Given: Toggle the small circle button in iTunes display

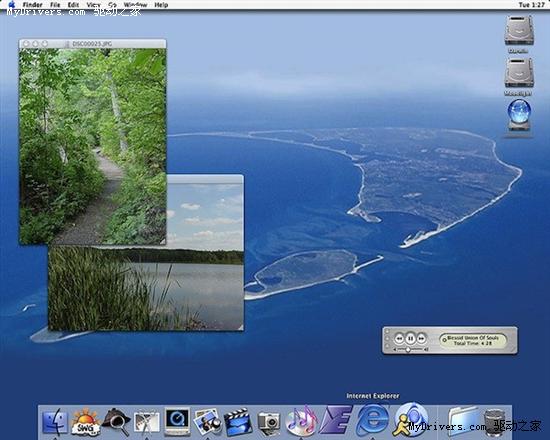Looking at the screenshot, I should [444, 340].
